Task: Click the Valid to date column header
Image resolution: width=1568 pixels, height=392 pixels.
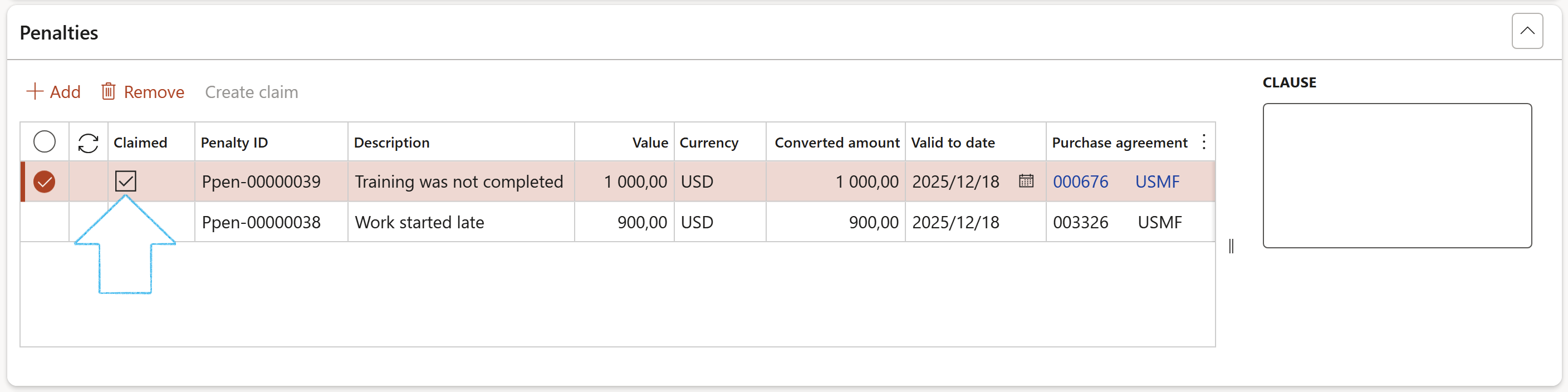Action: tap(953, 143)
